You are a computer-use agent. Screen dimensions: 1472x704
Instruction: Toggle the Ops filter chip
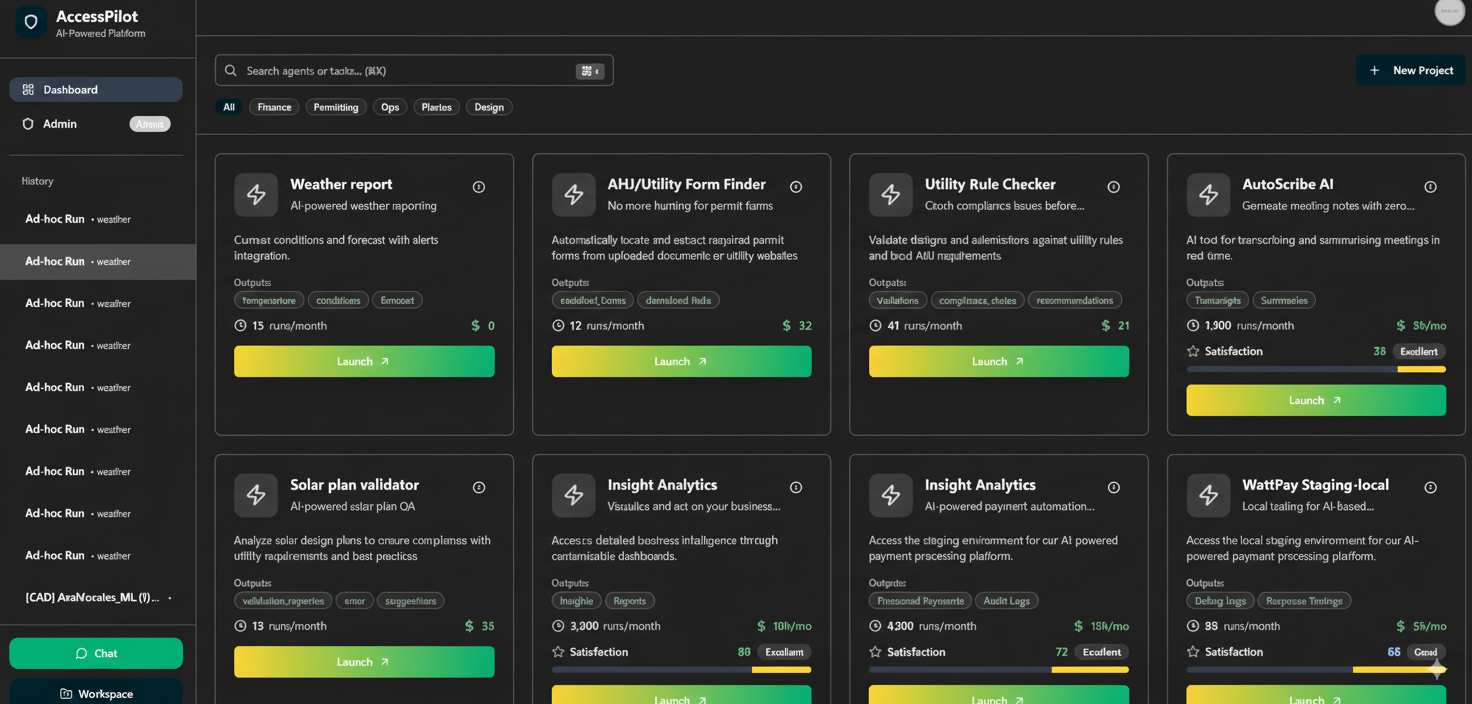(x=389, y=106)
